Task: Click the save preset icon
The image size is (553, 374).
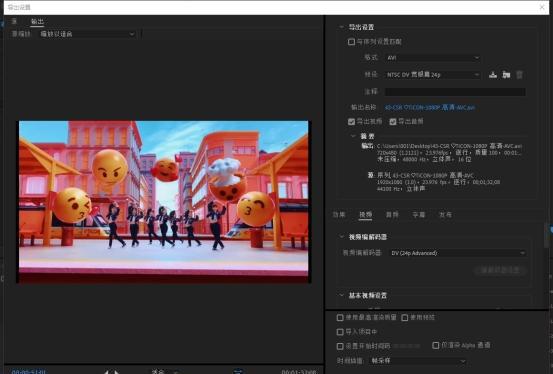Action: point(493,74)
